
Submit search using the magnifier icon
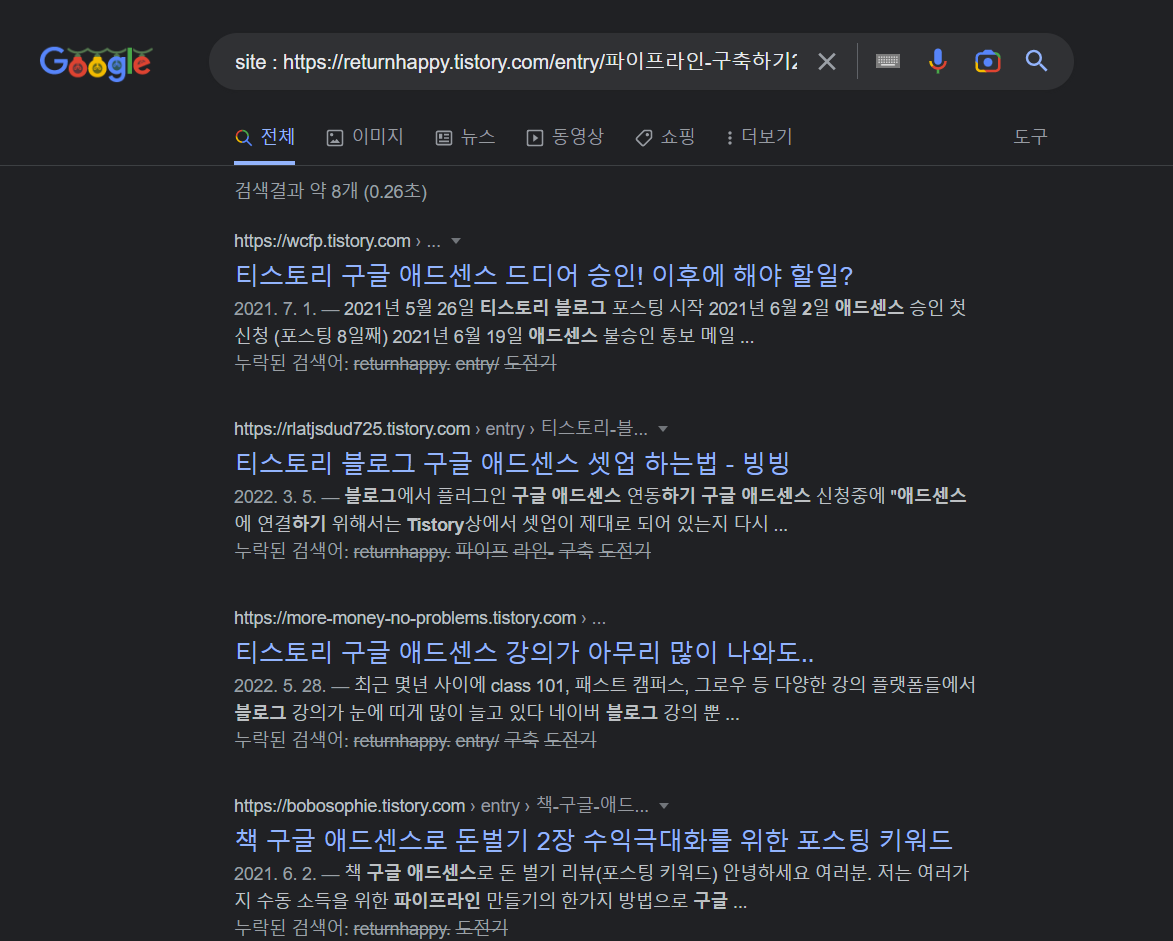[x=1036, y=61]
